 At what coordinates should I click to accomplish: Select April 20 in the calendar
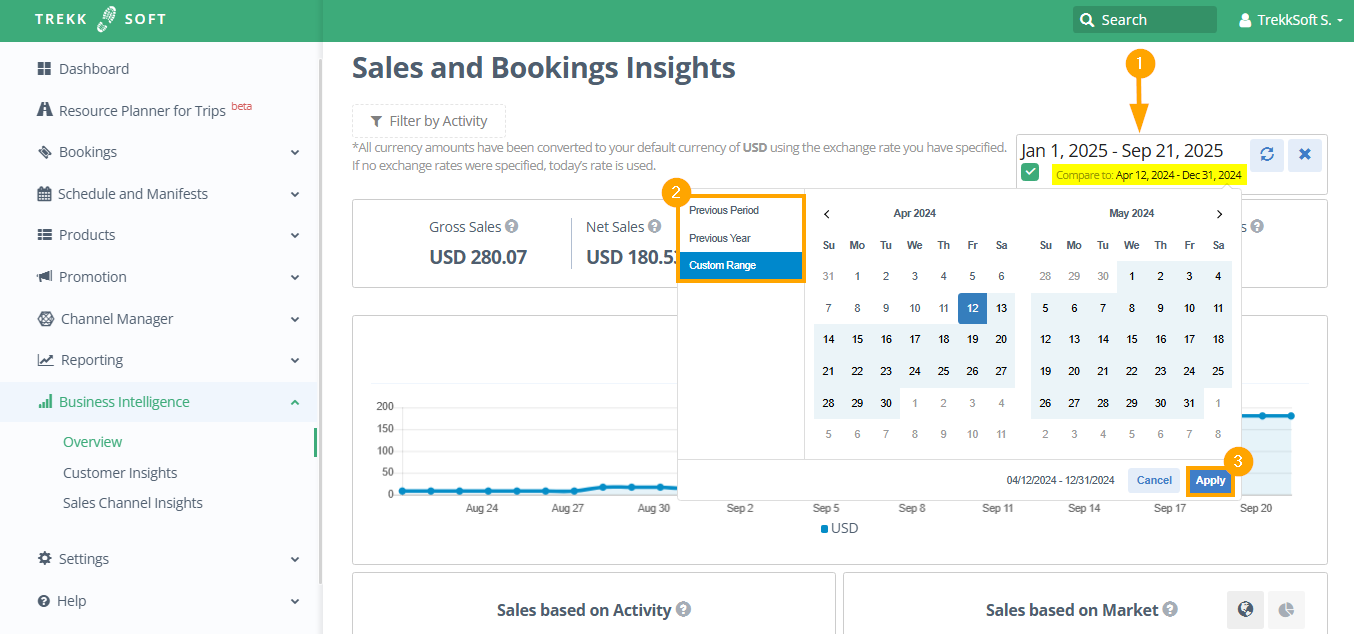tap(1000, 339)
